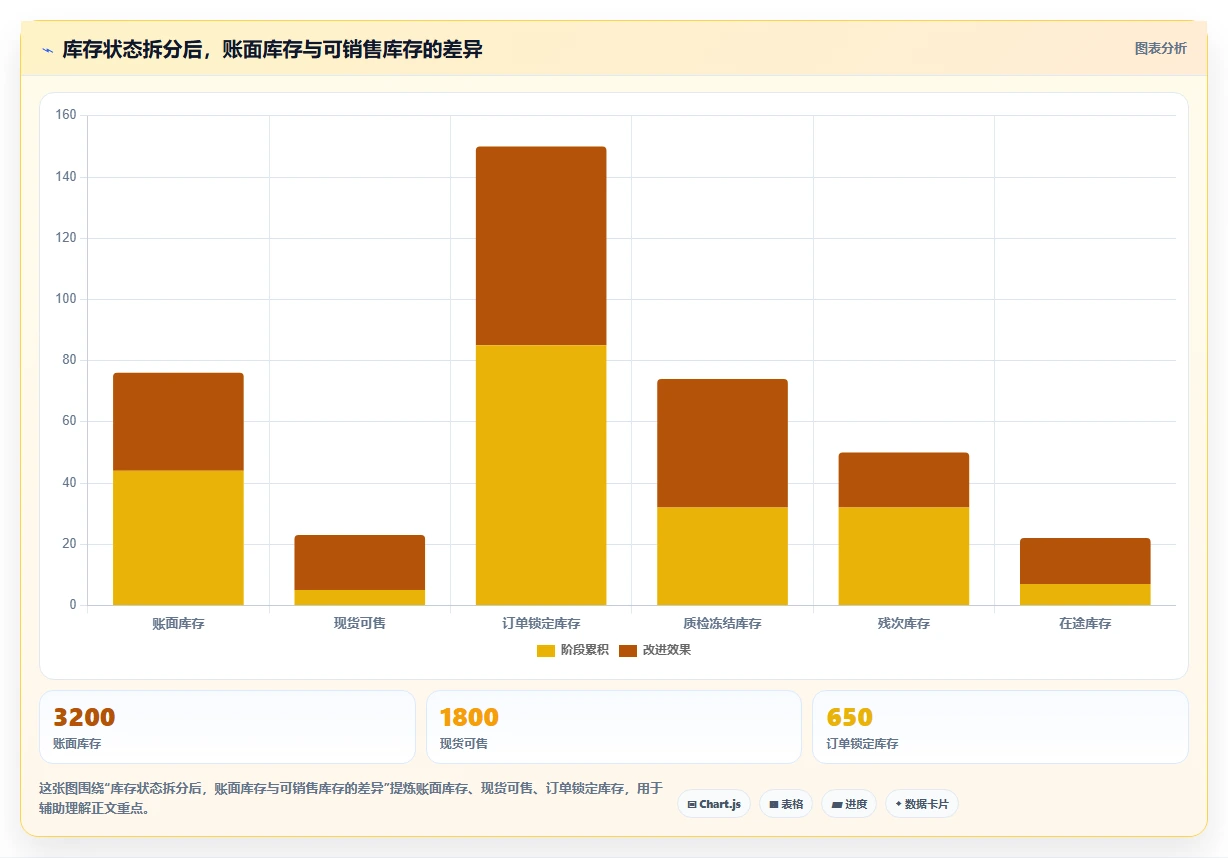
Task: Click the brown segment of 现货可售 bar
Action: pos(360,562)
